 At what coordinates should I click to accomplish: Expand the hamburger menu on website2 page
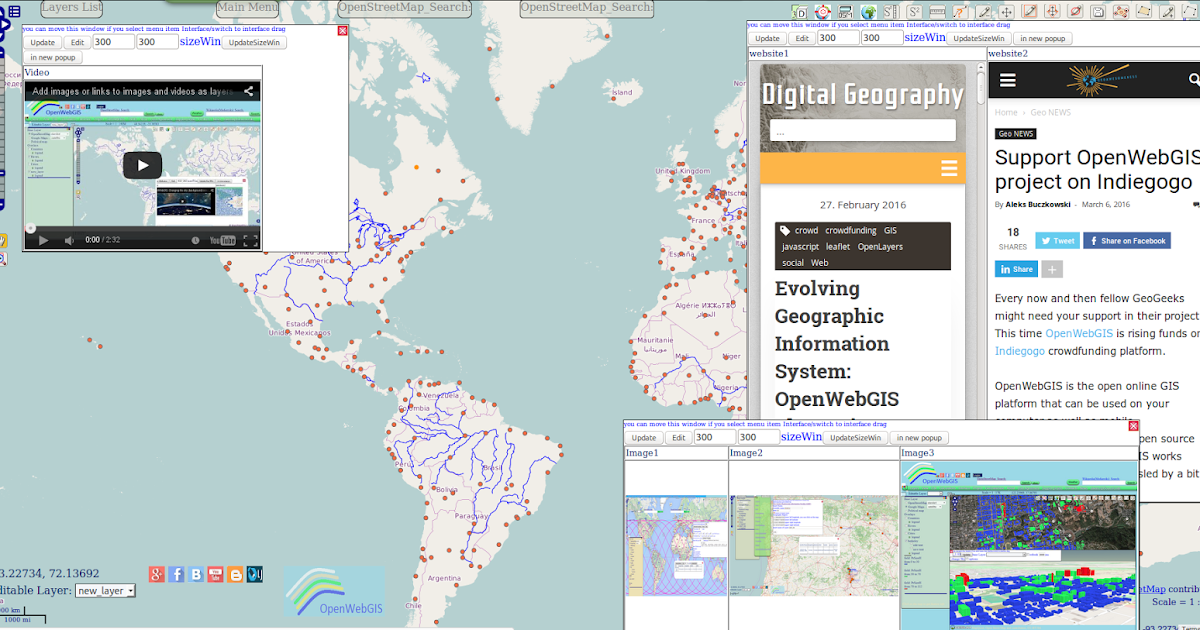pos(1009,79)
